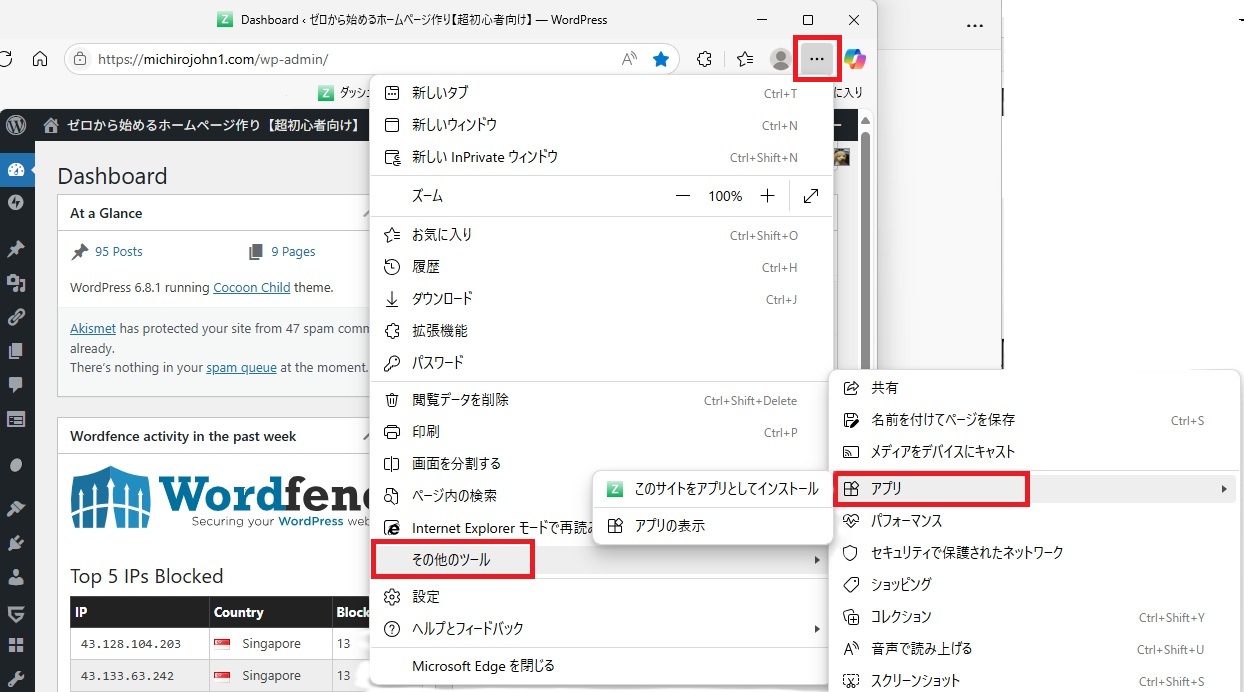The width and height of the screenshot is (1244, 692).
Task: Open 拡張機能 menu entry
Action: tap(601, 331)
